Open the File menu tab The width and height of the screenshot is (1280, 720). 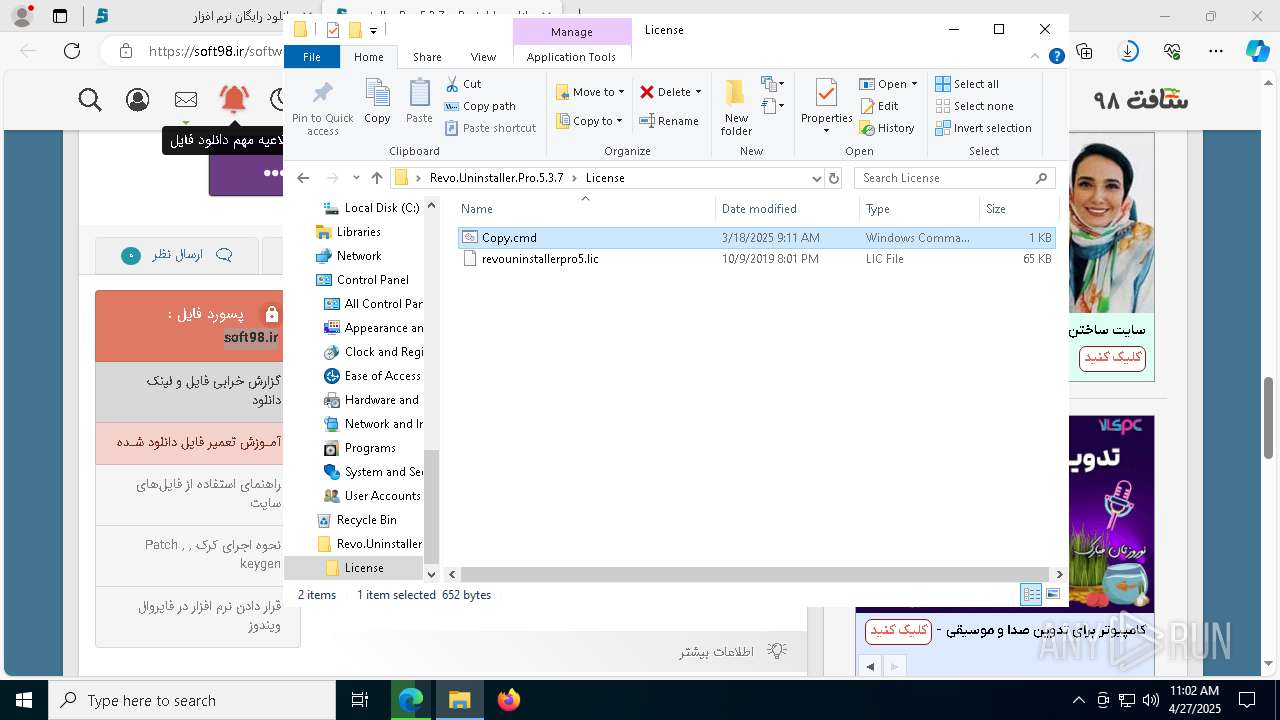pos(312,57)
